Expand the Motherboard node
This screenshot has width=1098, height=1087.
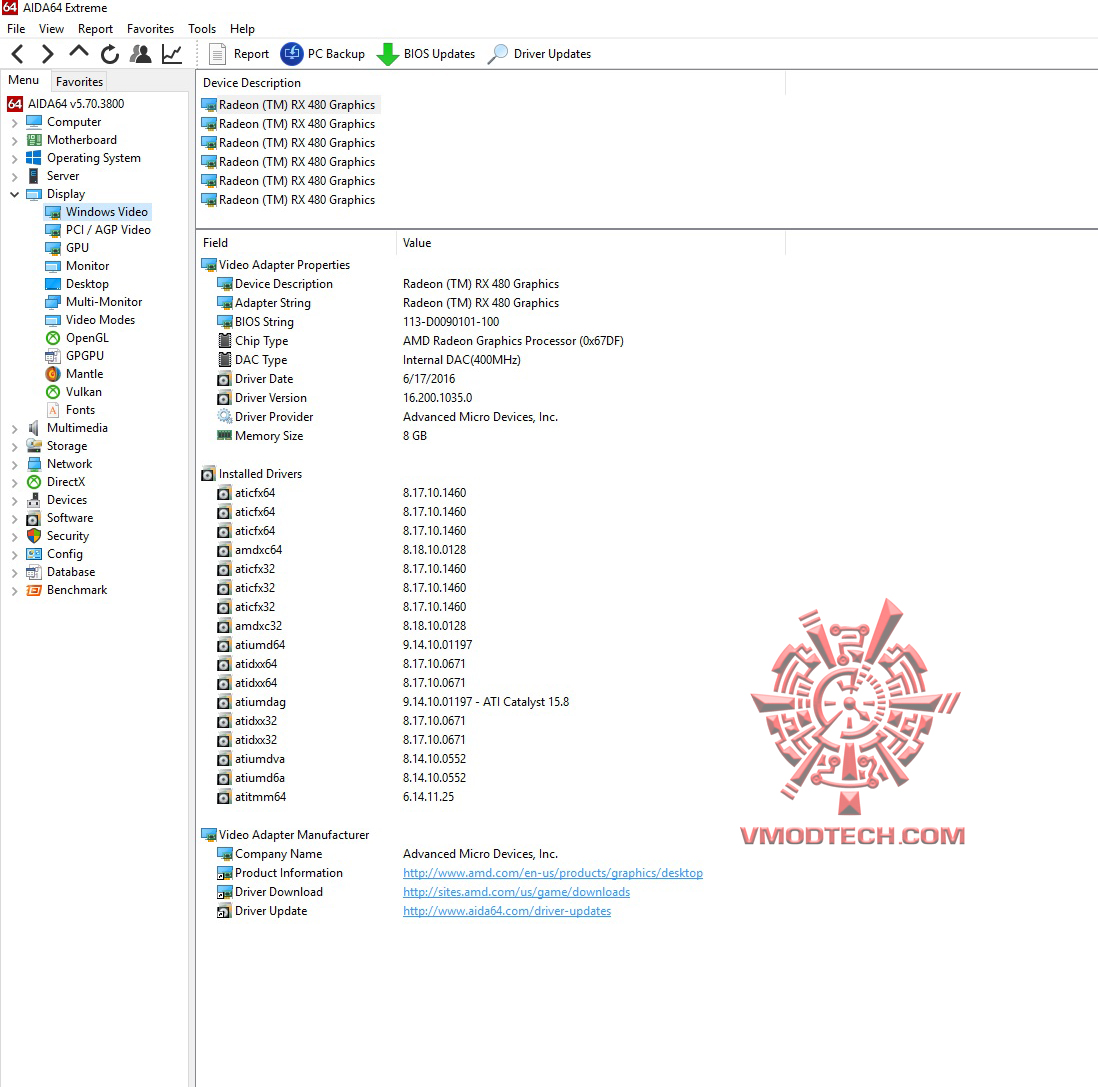click(15, 141)
